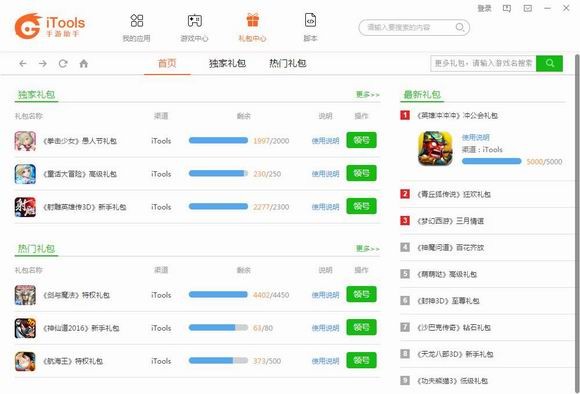The width and height of the screenshot is (580, 394).
Task: Open 使用说明 for 航海王 礼包
Action: pyautogui.click(x=326, y=361)
